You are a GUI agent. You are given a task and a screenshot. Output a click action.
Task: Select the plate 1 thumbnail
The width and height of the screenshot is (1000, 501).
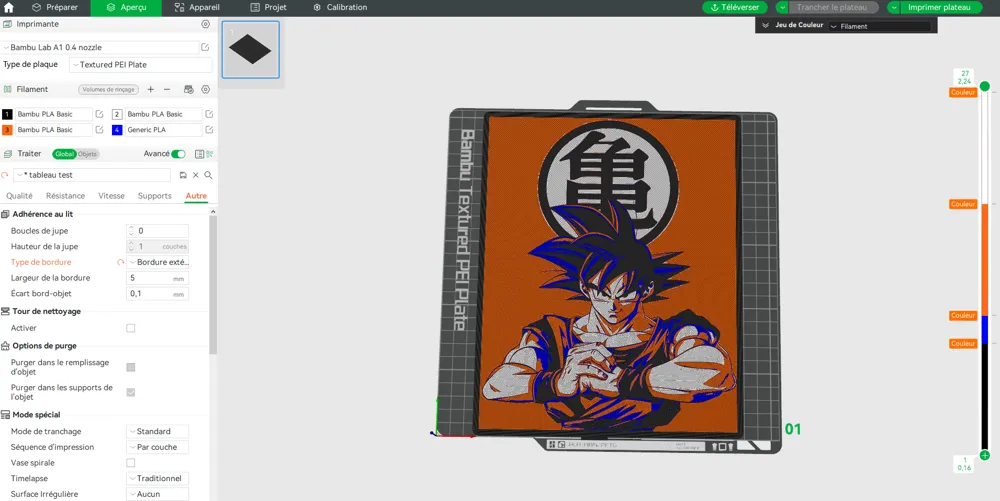click(x=251, y=50)
